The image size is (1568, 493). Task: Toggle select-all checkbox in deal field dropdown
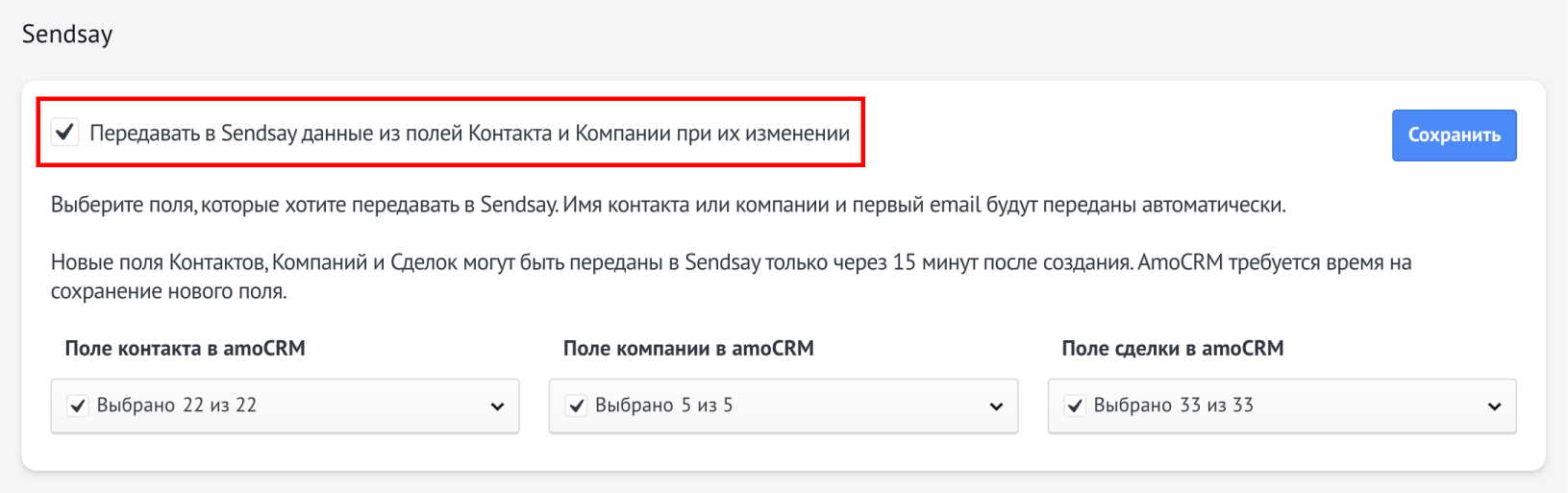pos(1076,406)
